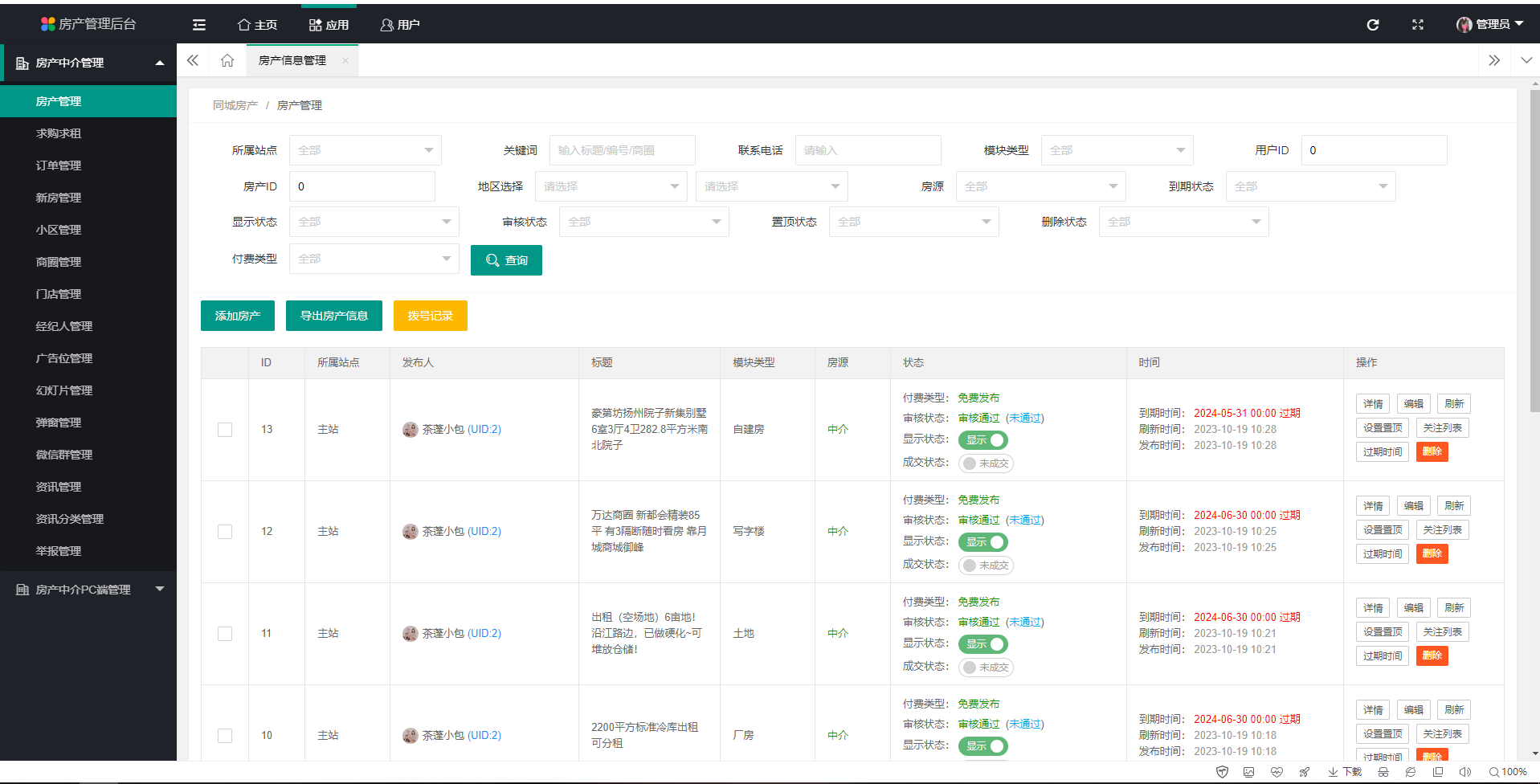Viewport: 1540px width, 784px height.
Task: Open the 应用 top menu
Action: [x=329, y=25]
